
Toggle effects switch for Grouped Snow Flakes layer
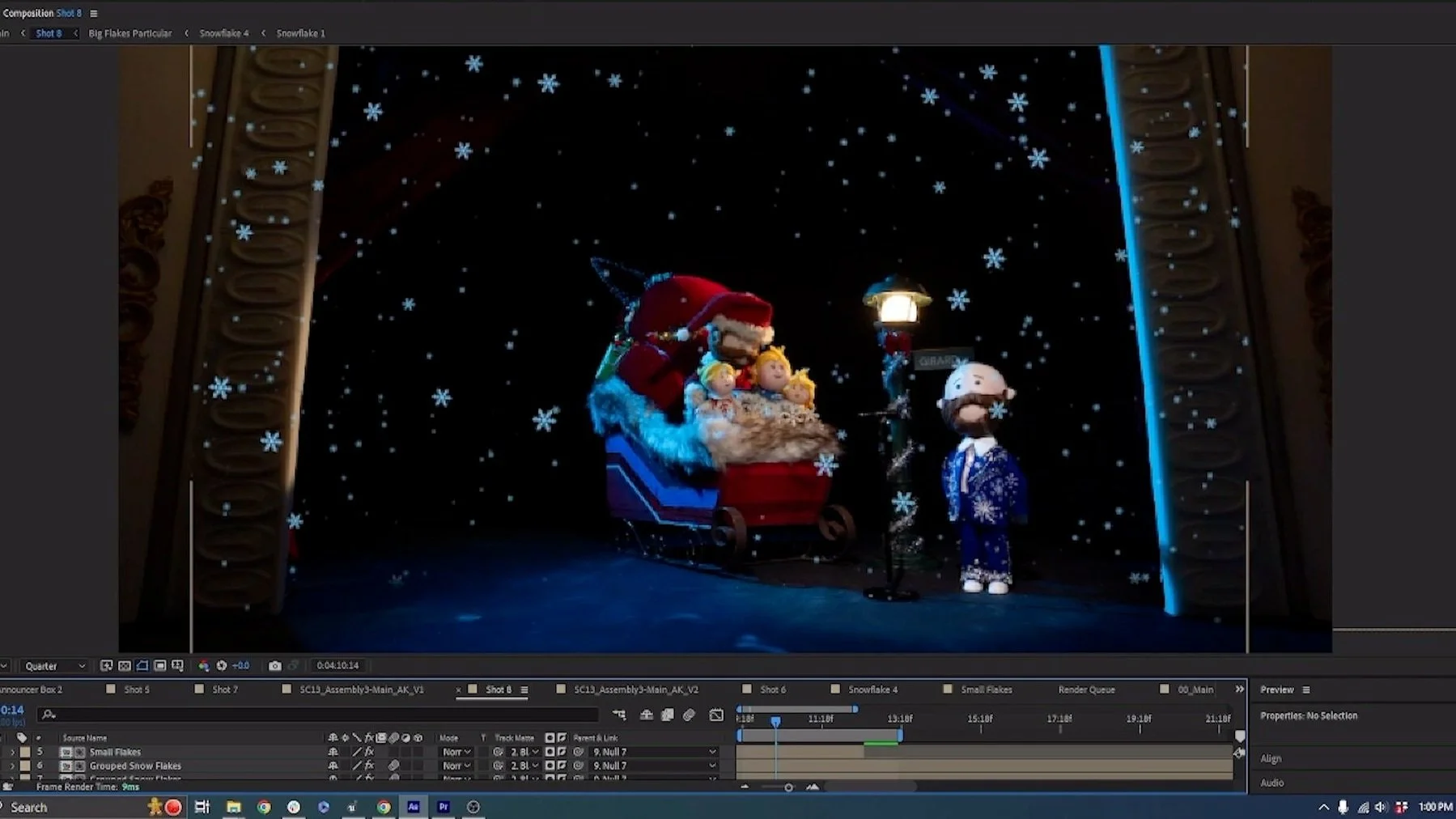click(369, 766)
